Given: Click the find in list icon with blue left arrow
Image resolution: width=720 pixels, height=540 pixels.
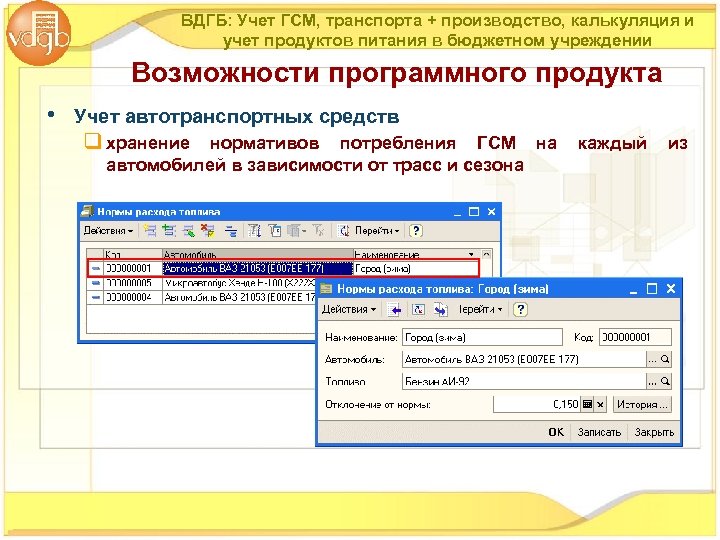Looking at the screenshot, I should tap(395, 310).
